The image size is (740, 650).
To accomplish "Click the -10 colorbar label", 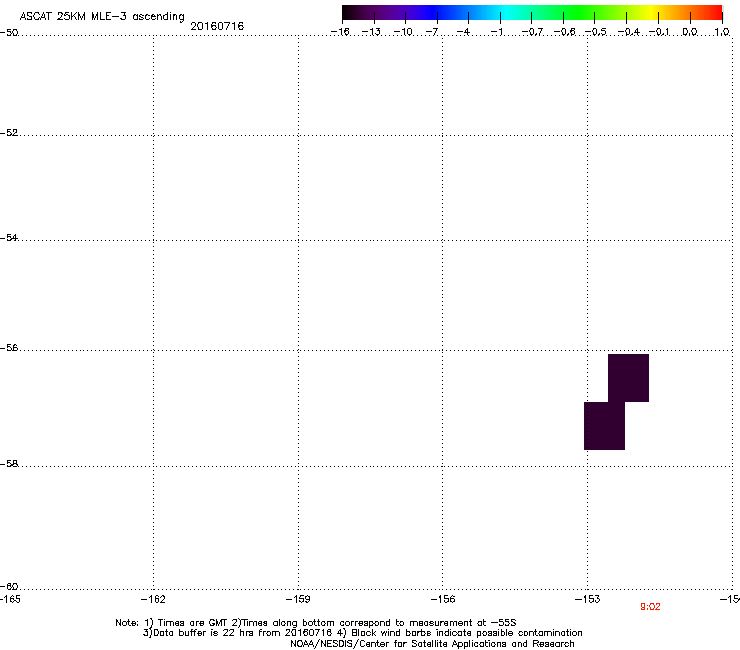I will pos(403,32).
